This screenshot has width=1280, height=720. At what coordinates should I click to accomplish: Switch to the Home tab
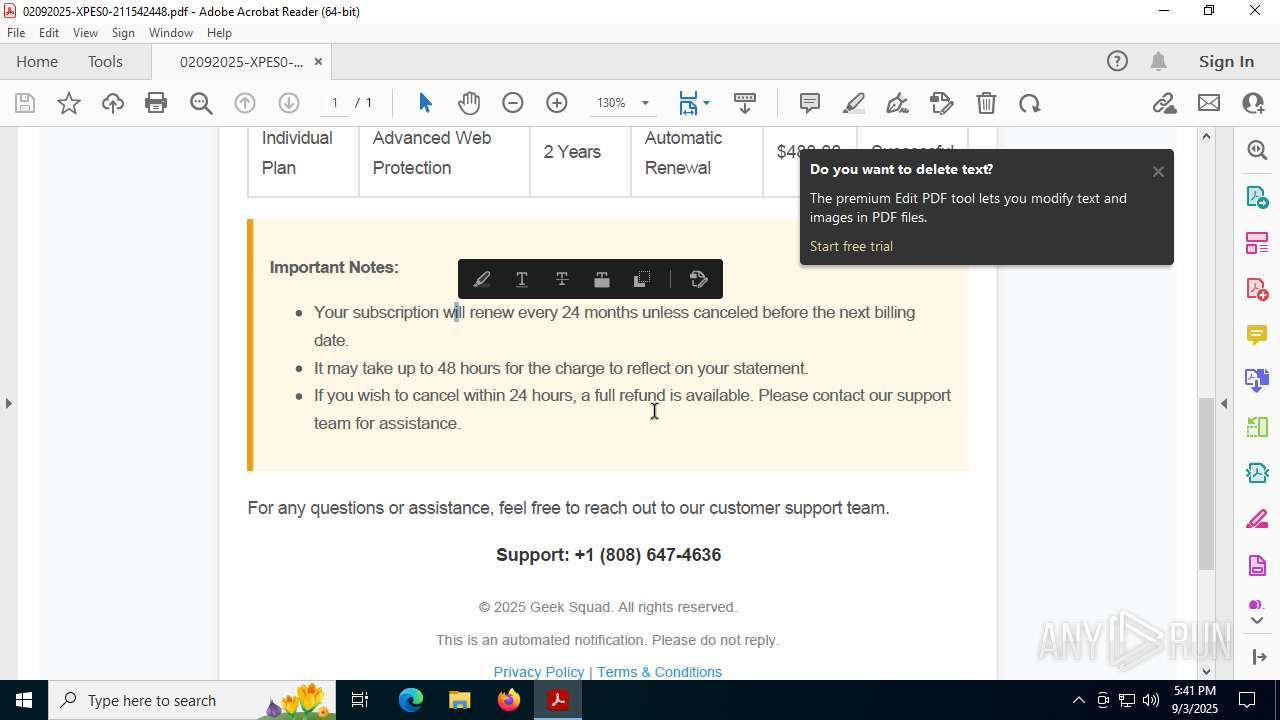pos(37,61)
